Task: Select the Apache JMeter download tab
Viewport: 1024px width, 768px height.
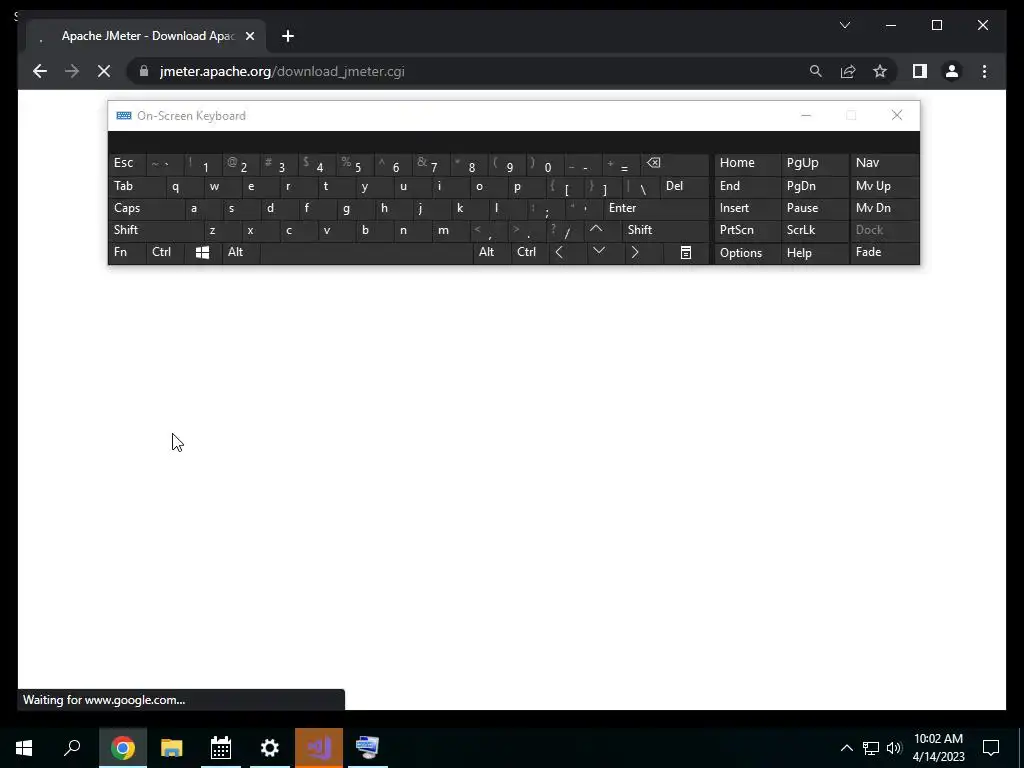Action: coord(146,36)
